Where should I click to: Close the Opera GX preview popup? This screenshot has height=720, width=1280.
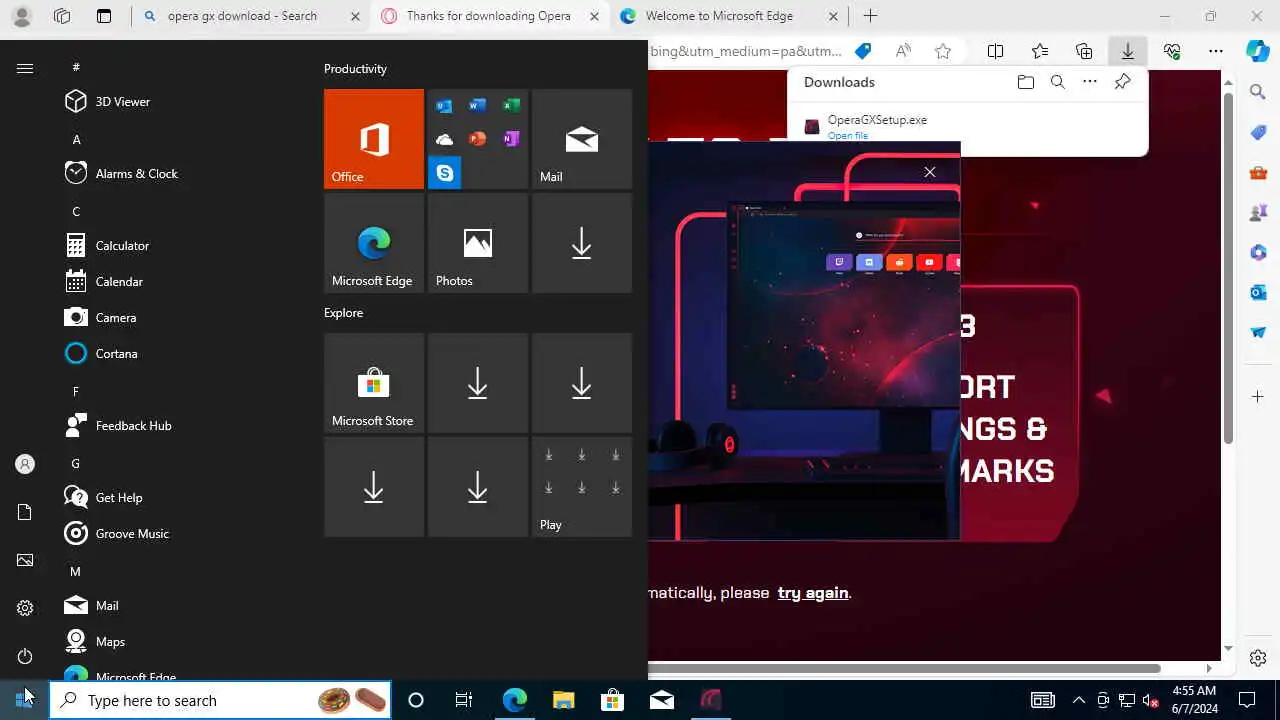click(x=930, y=172)
